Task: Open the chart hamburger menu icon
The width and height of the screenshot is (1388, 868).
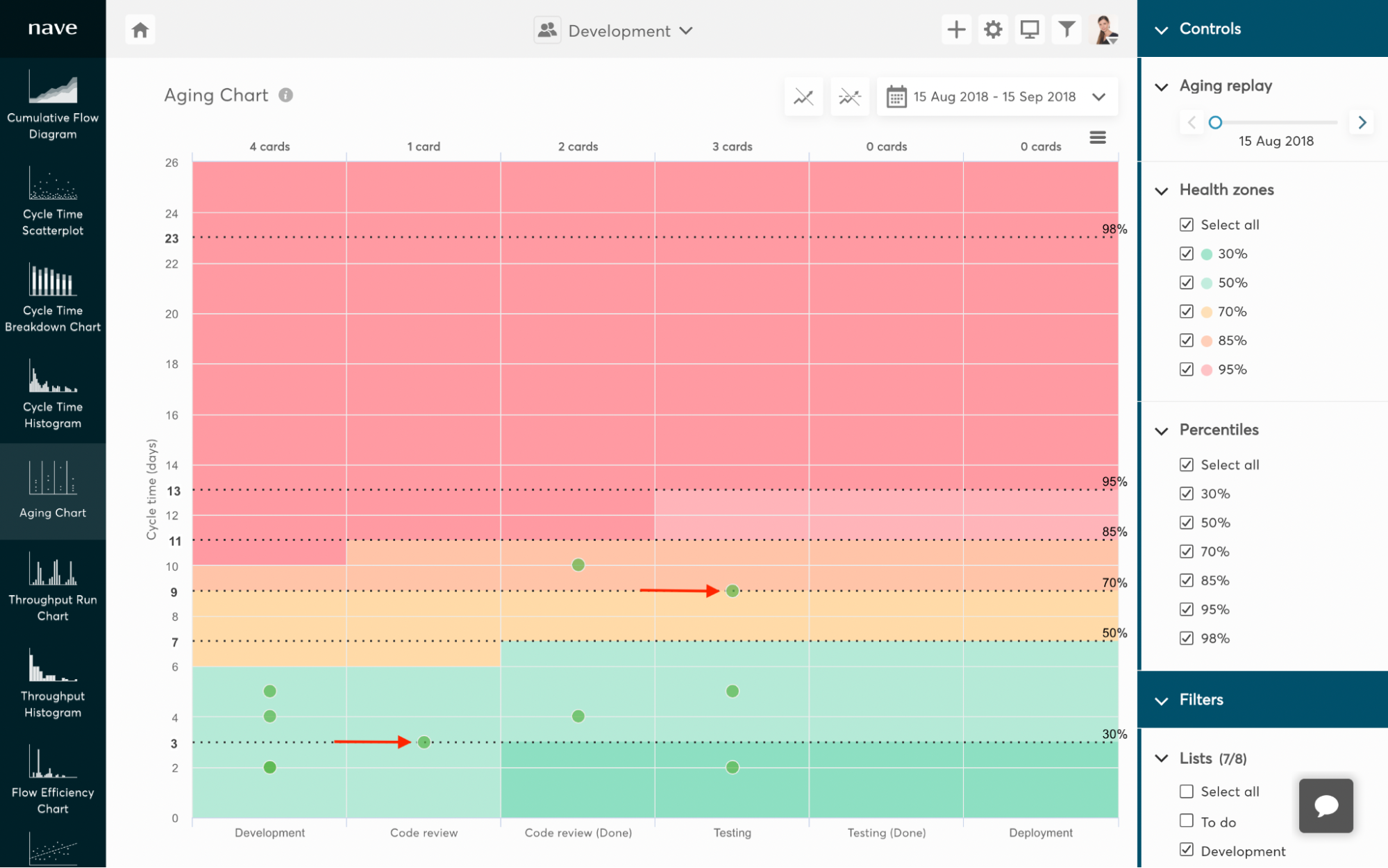Action: coord(1097,137)
